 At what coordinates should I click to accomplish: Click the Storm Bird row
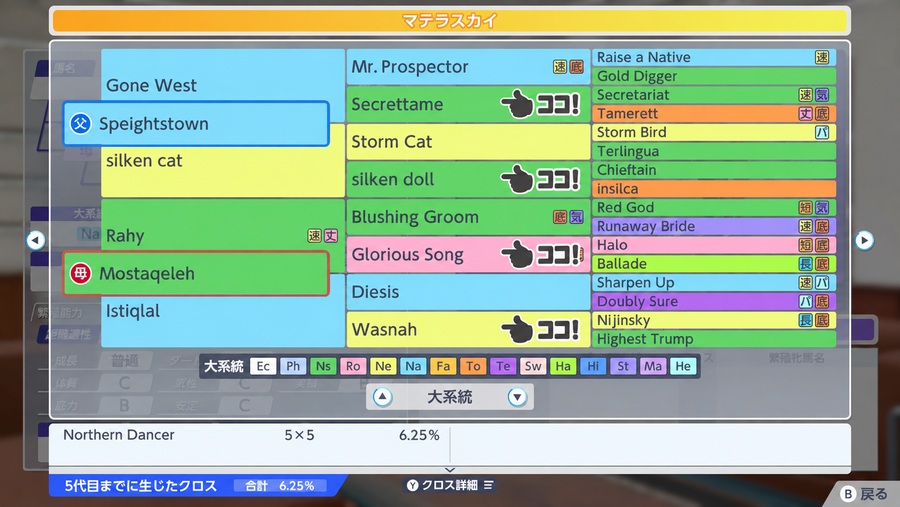click(x=713, y=132)
